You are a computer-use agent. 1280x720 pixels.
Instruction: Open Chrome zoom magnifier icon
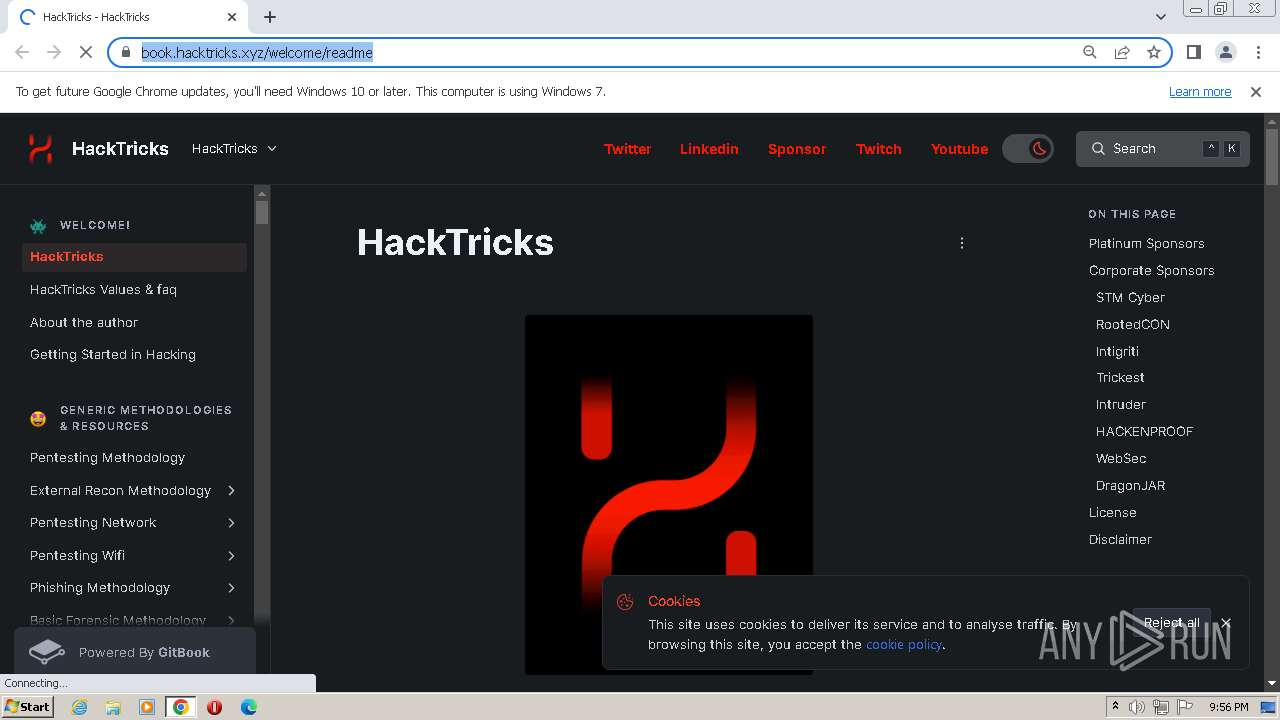coord(1090,52)
